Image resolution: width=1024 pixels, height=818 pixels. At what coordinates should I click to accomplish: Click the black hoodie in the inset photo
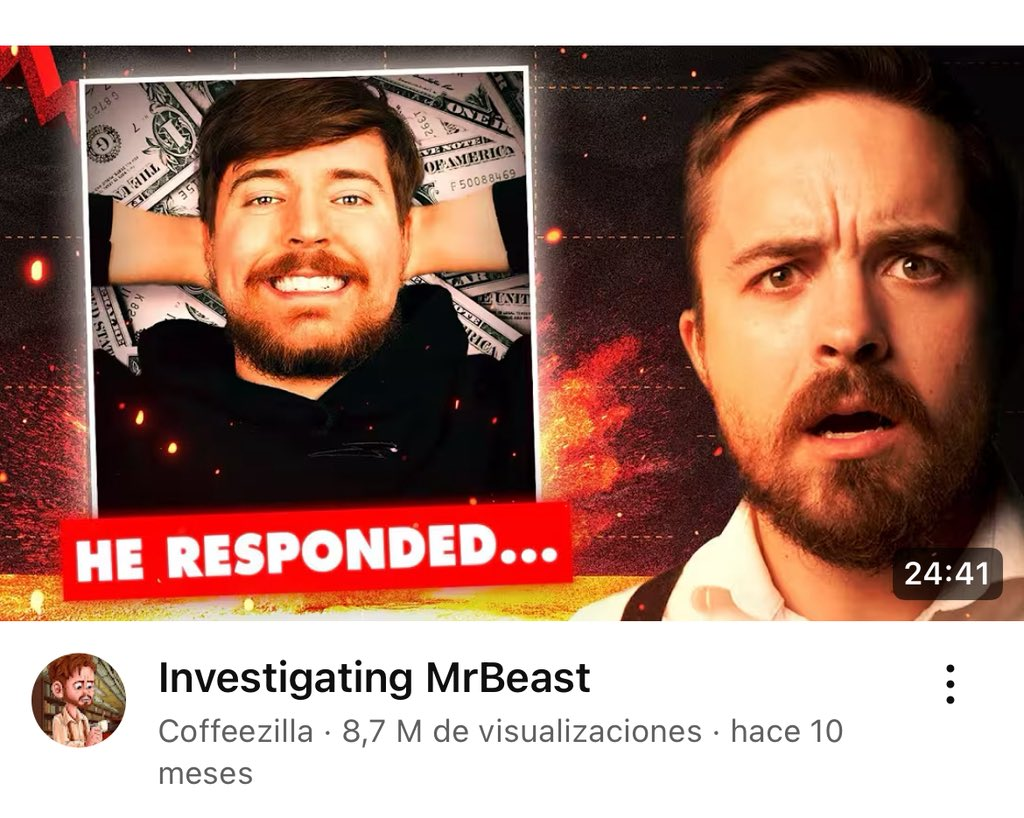pos(307,418)
